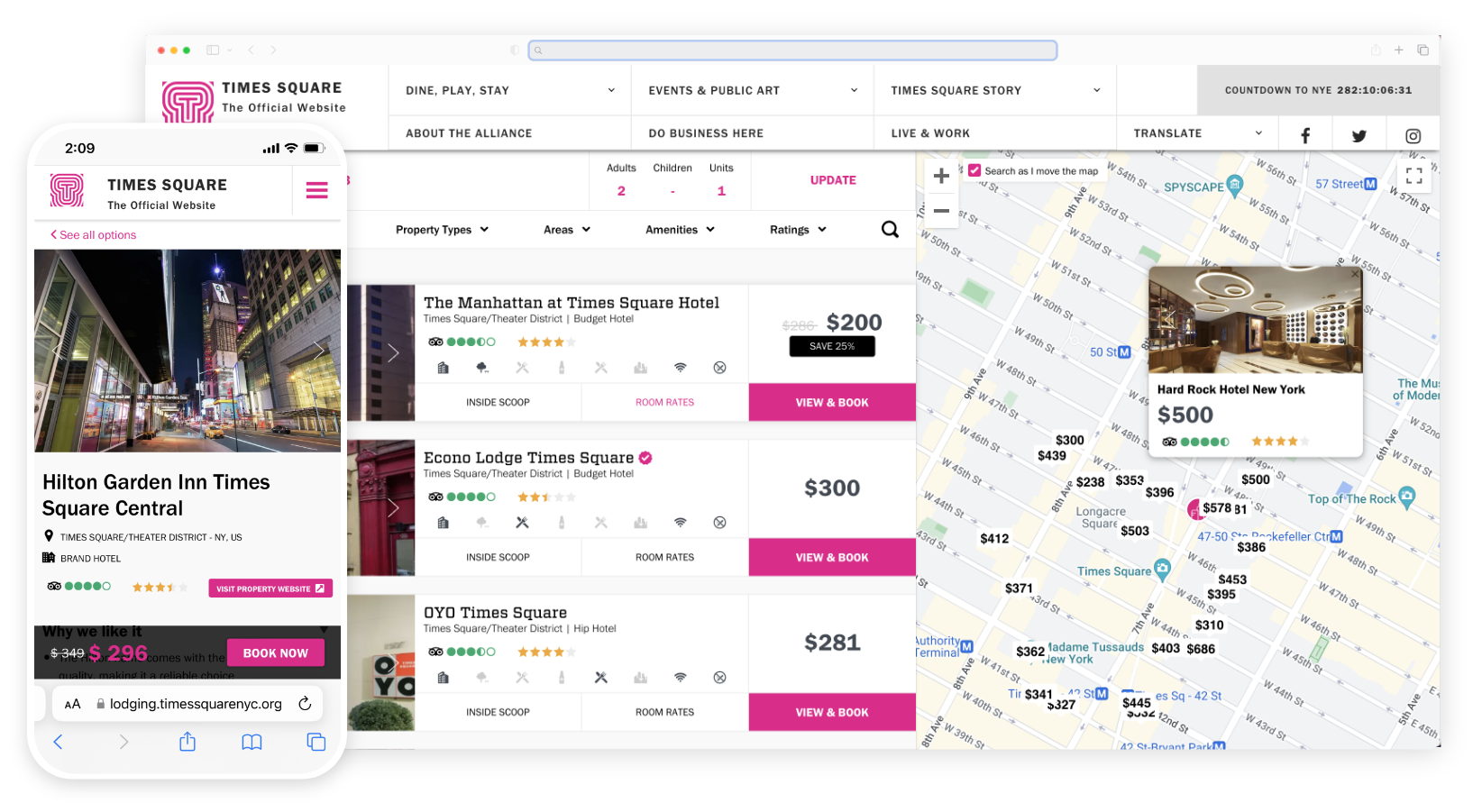Open OYO Times Square hotel title
This screenshot has width=1482, height=812.
(x=495, y=613)
